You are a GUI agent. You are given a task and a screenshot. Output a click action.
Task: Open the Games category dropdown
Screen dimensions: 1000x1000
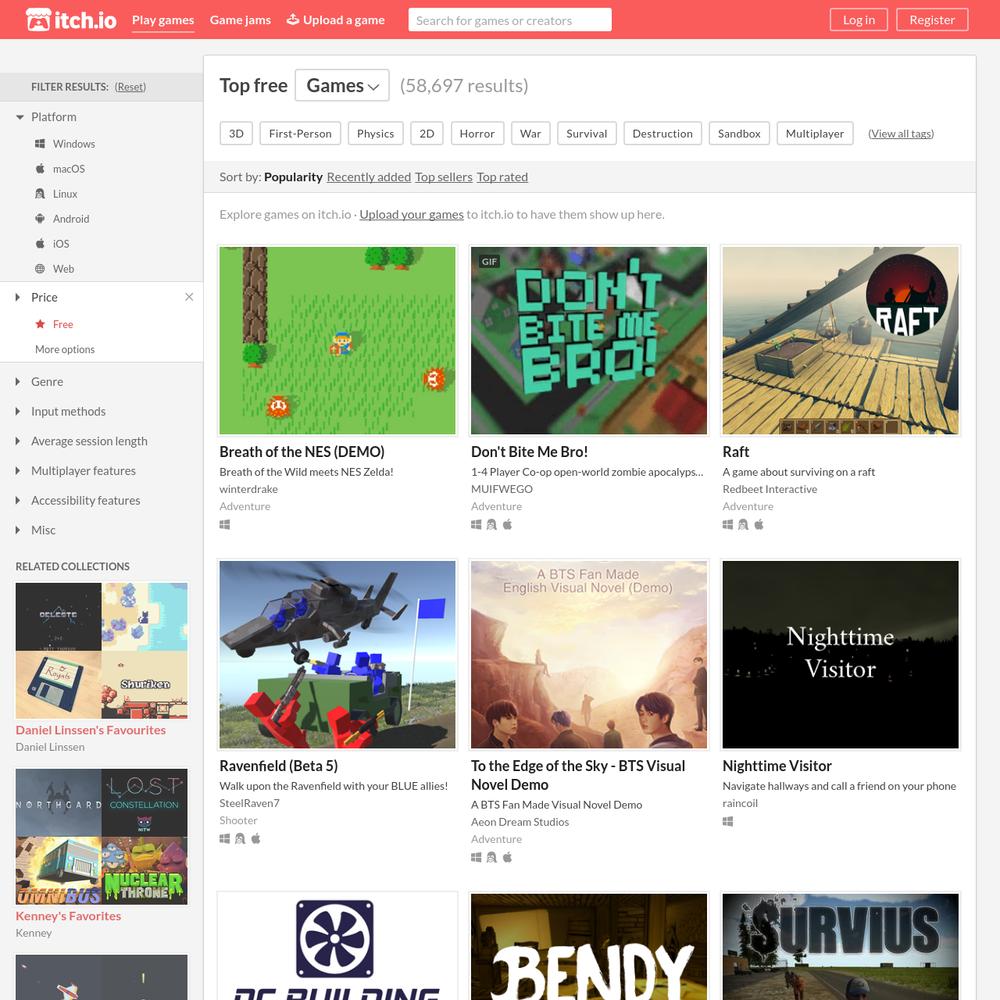click(x=342, y=85)
